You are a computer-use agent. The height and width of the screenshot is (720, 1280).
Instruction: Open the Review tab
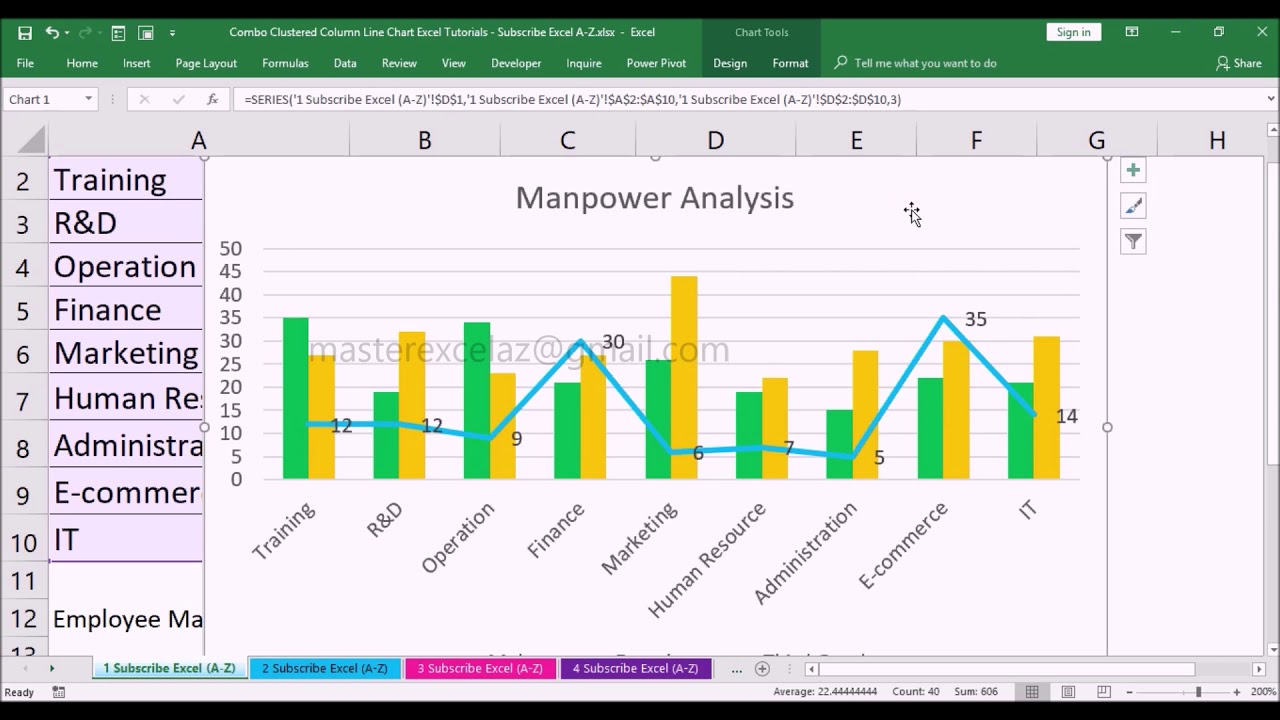point(399,63)
